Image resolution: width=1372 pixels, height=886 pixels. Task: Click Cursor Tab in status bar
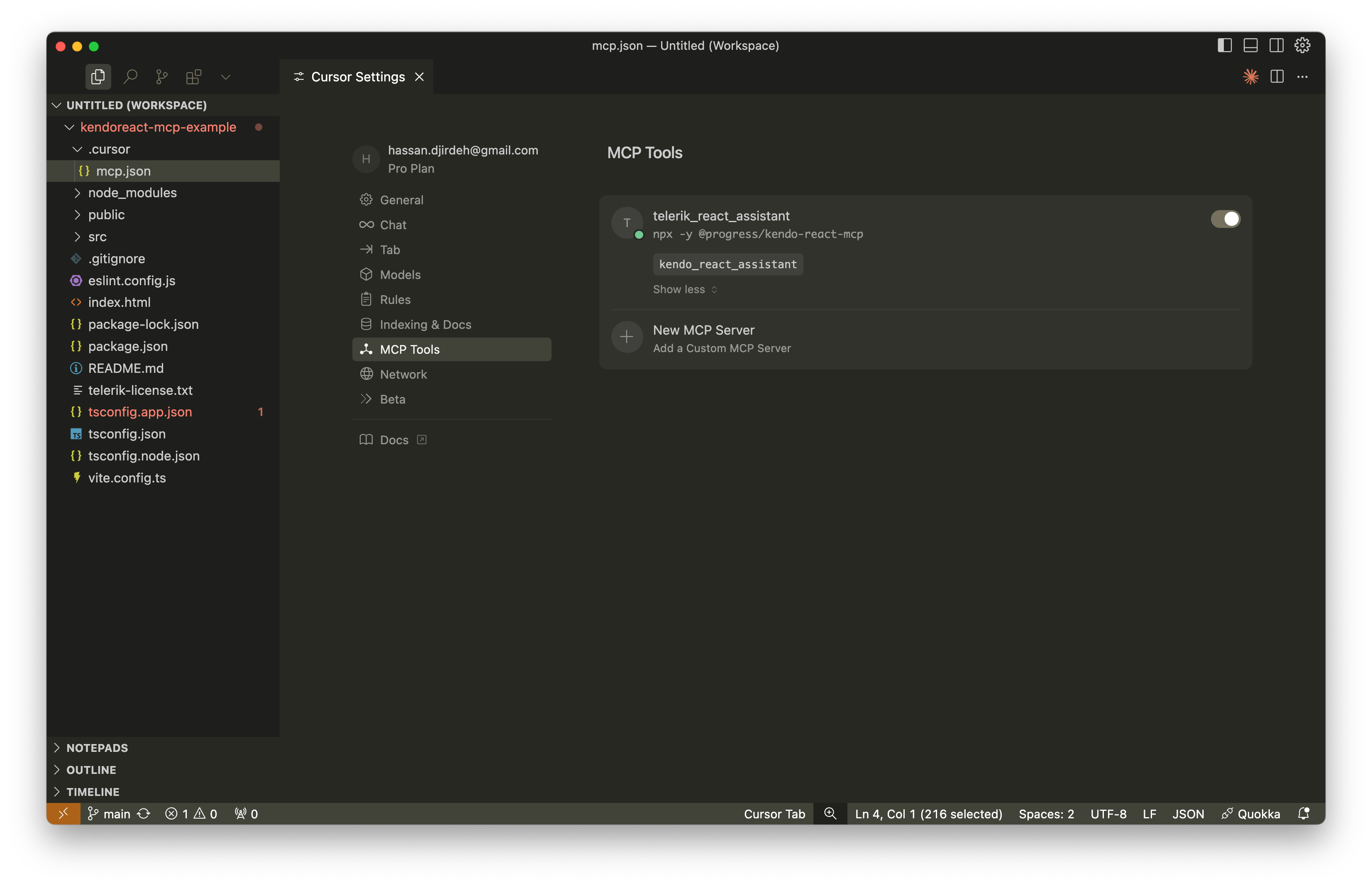(x=774, y=813)
